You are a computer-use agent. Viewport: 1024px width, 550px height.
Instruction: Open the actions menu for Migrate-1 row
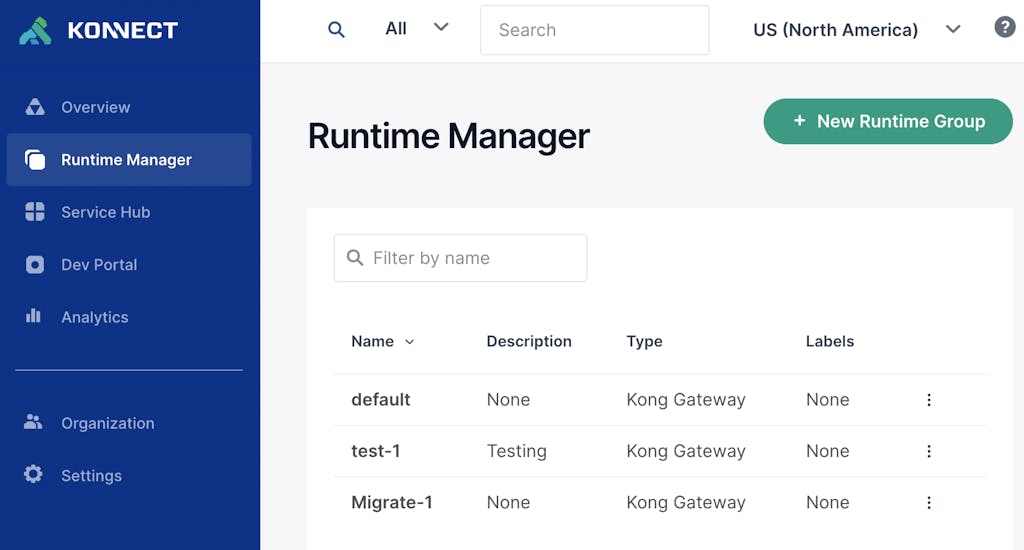tap(928, 503)
